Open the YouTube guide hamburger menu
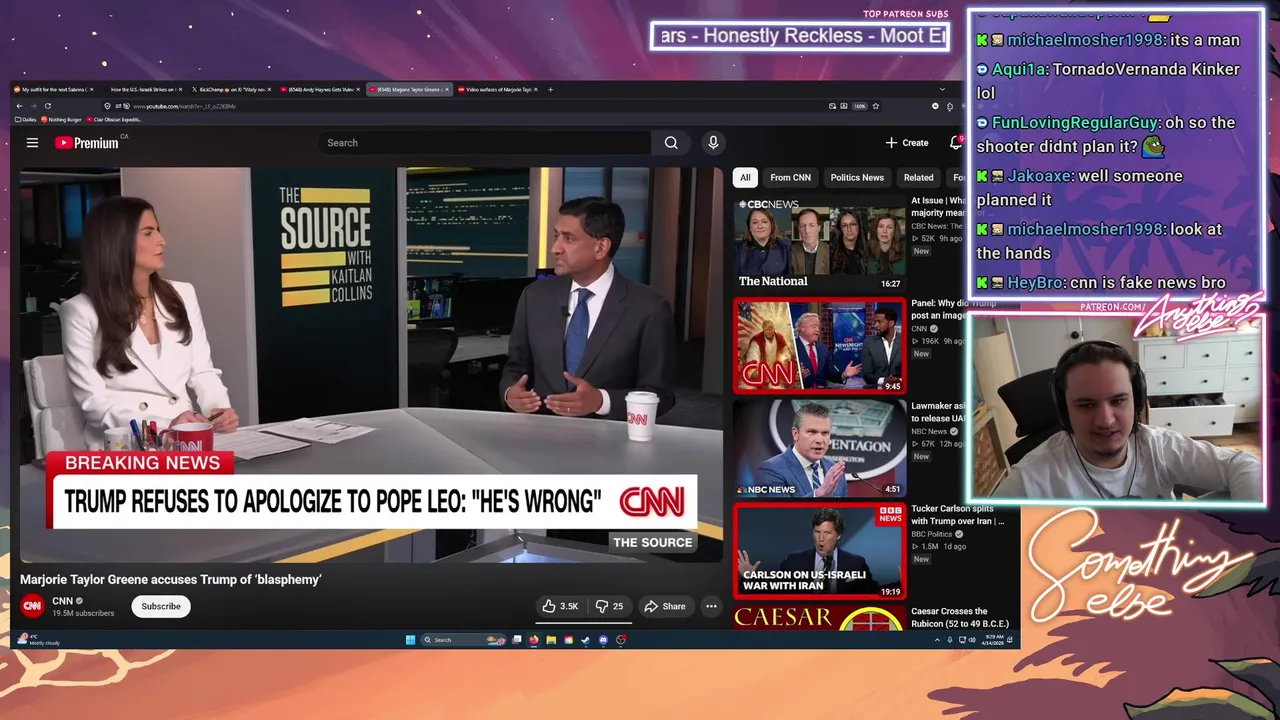The image size is (1280, 720). [32, 143]
